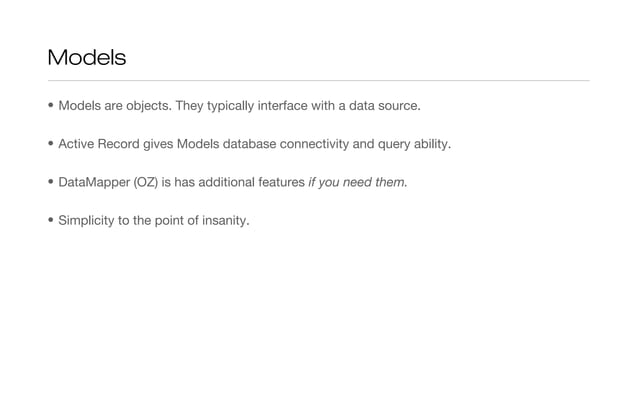Click "Simplicity" in the last bullet
The width and height of the screenshot is (638, 399).
[86, 220]
